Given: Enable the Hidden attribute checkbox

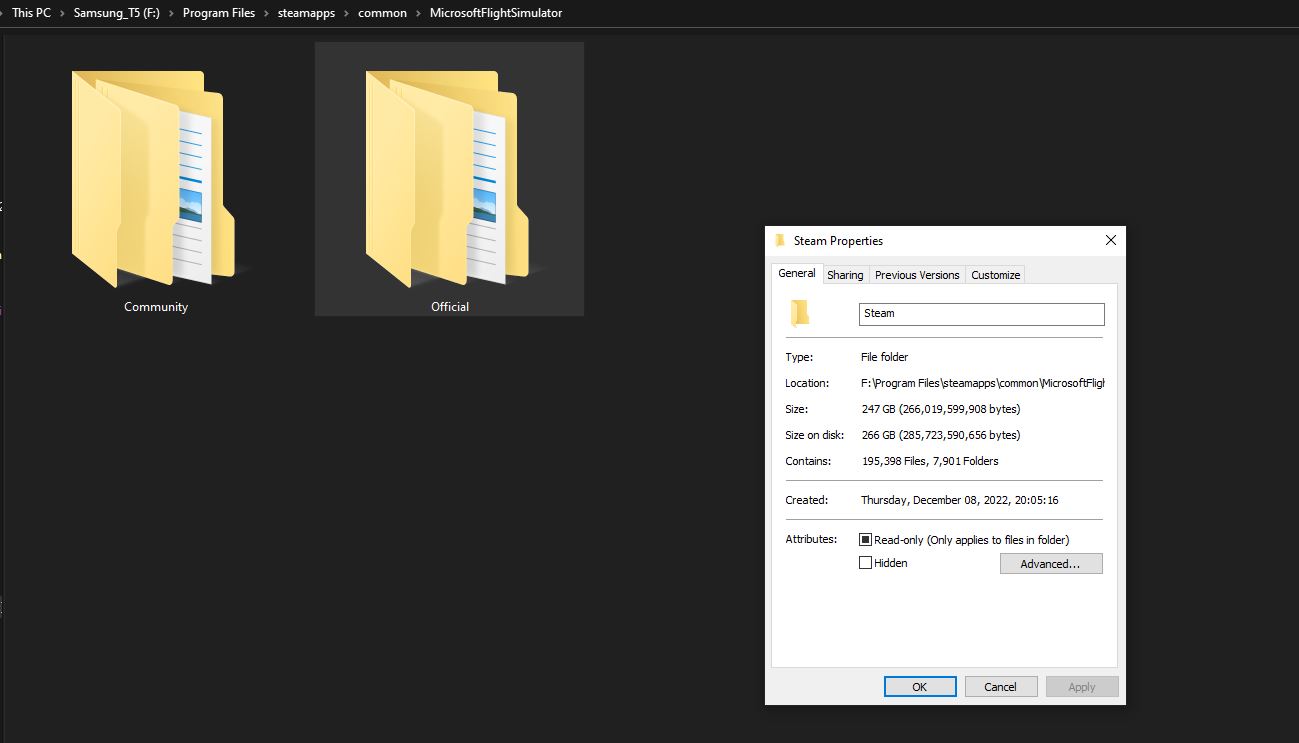Looking at the screenshot, I should 866,563.
